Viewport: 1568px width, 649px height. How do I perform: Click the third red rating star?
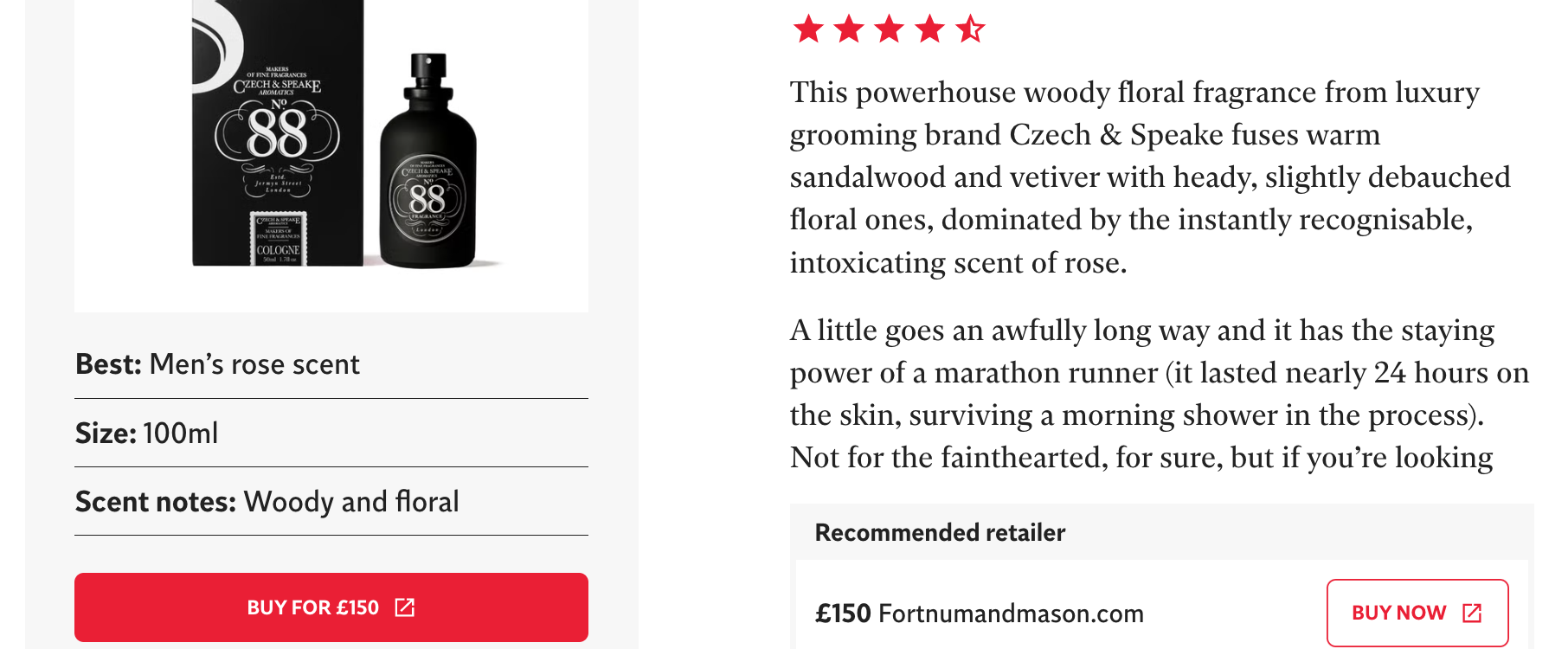(890, 29)
